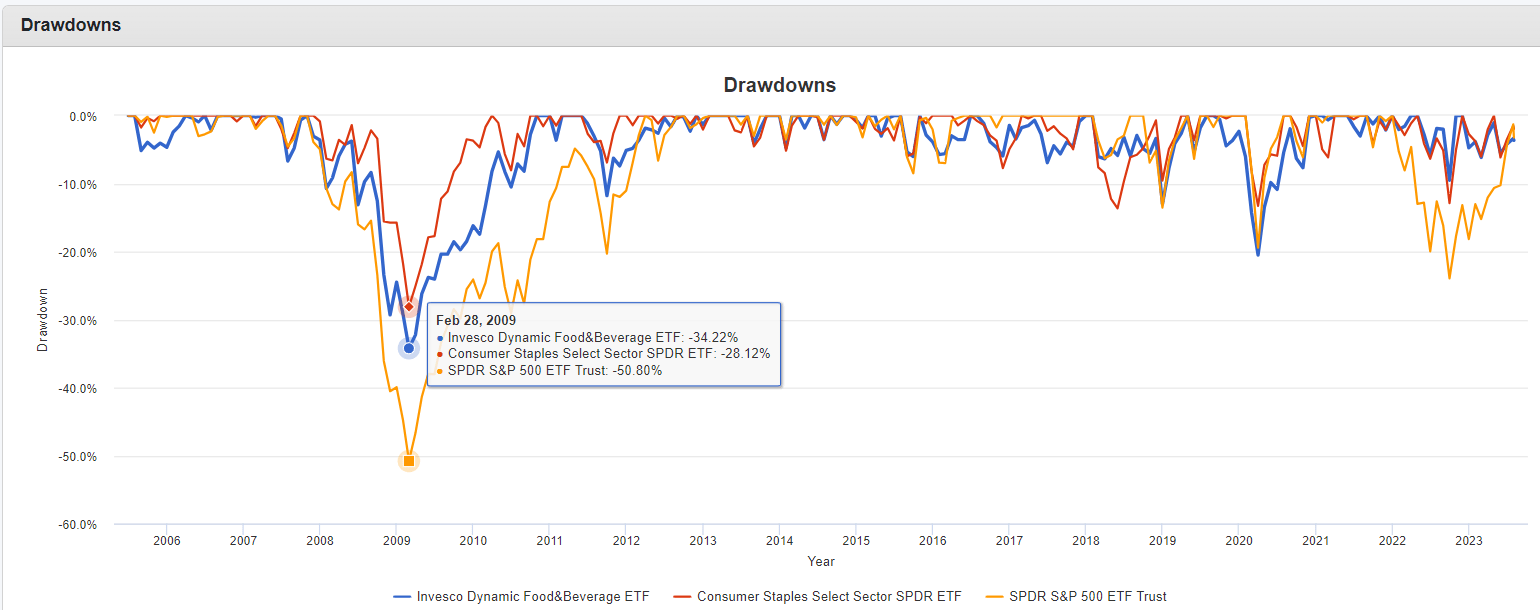
Task: Click the 2009 label on the Year axis
Action: 396,541
